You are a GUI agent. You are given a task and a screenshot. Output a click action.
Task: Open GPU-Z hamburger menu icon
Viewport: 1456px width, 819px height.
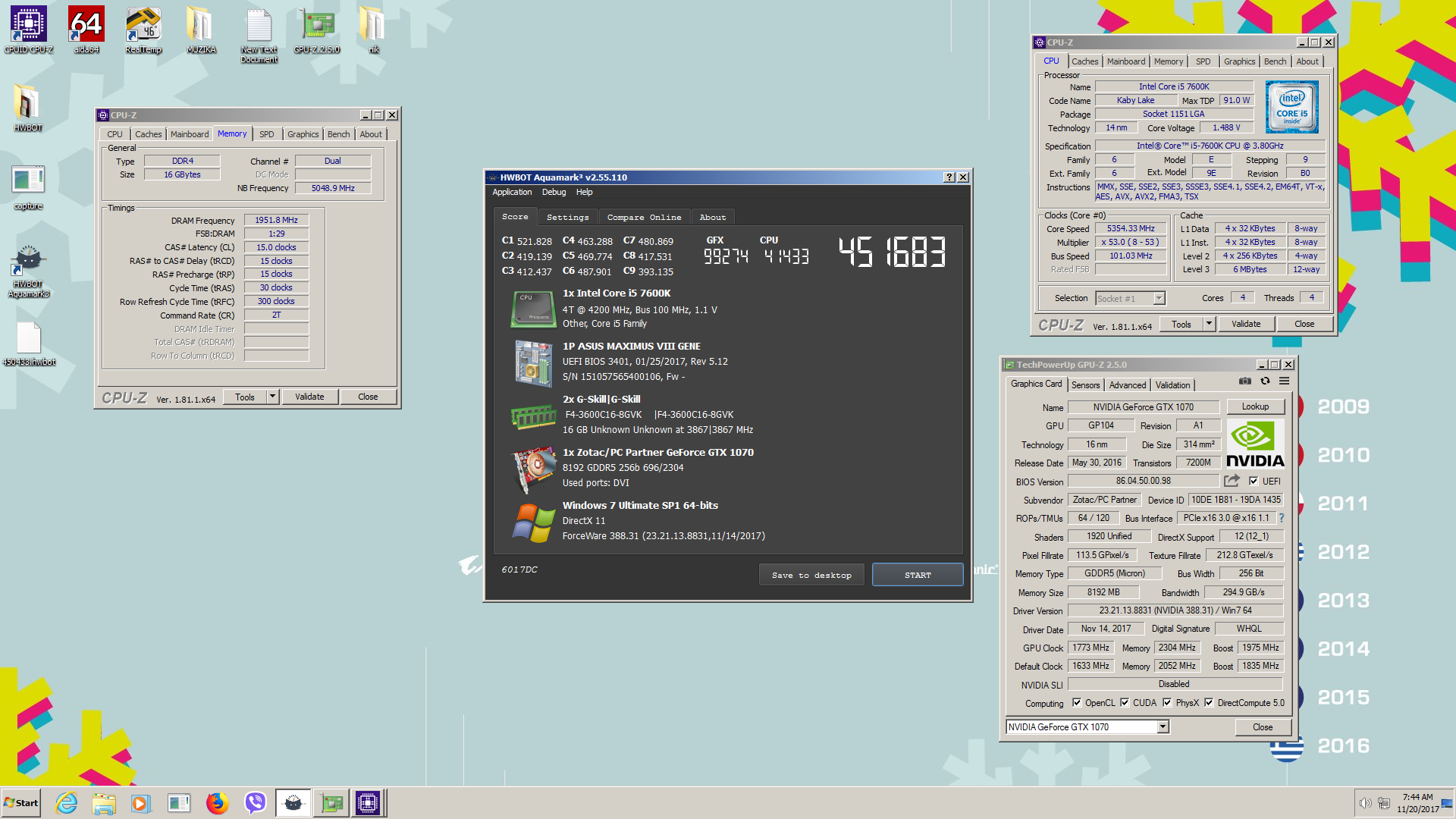click(x=1285, y=381)
